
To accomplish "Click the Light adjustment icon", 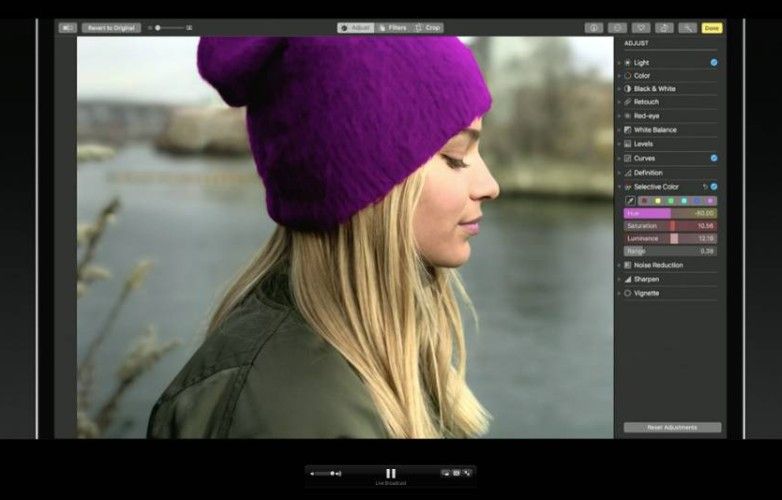I will coord(627,63).
